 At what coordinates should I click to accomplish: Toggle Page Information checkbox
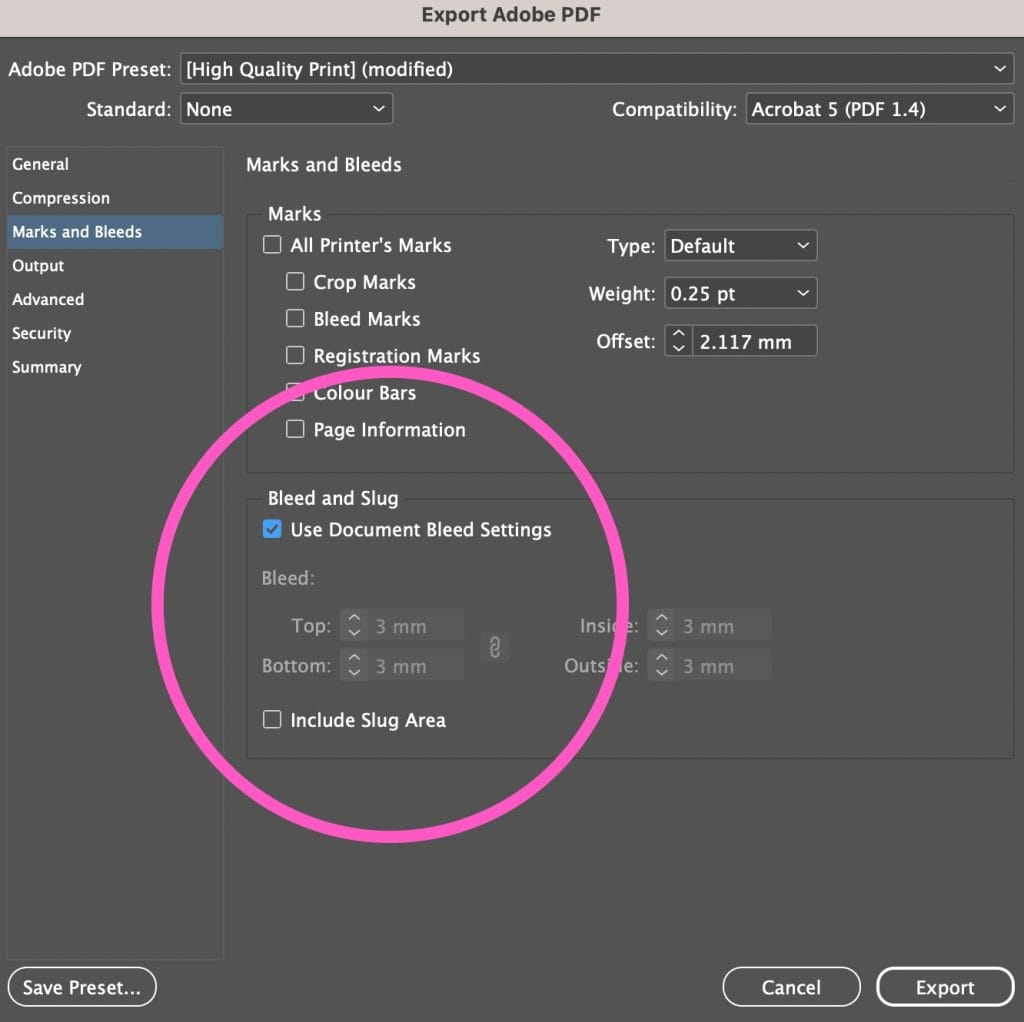(295, 429)
